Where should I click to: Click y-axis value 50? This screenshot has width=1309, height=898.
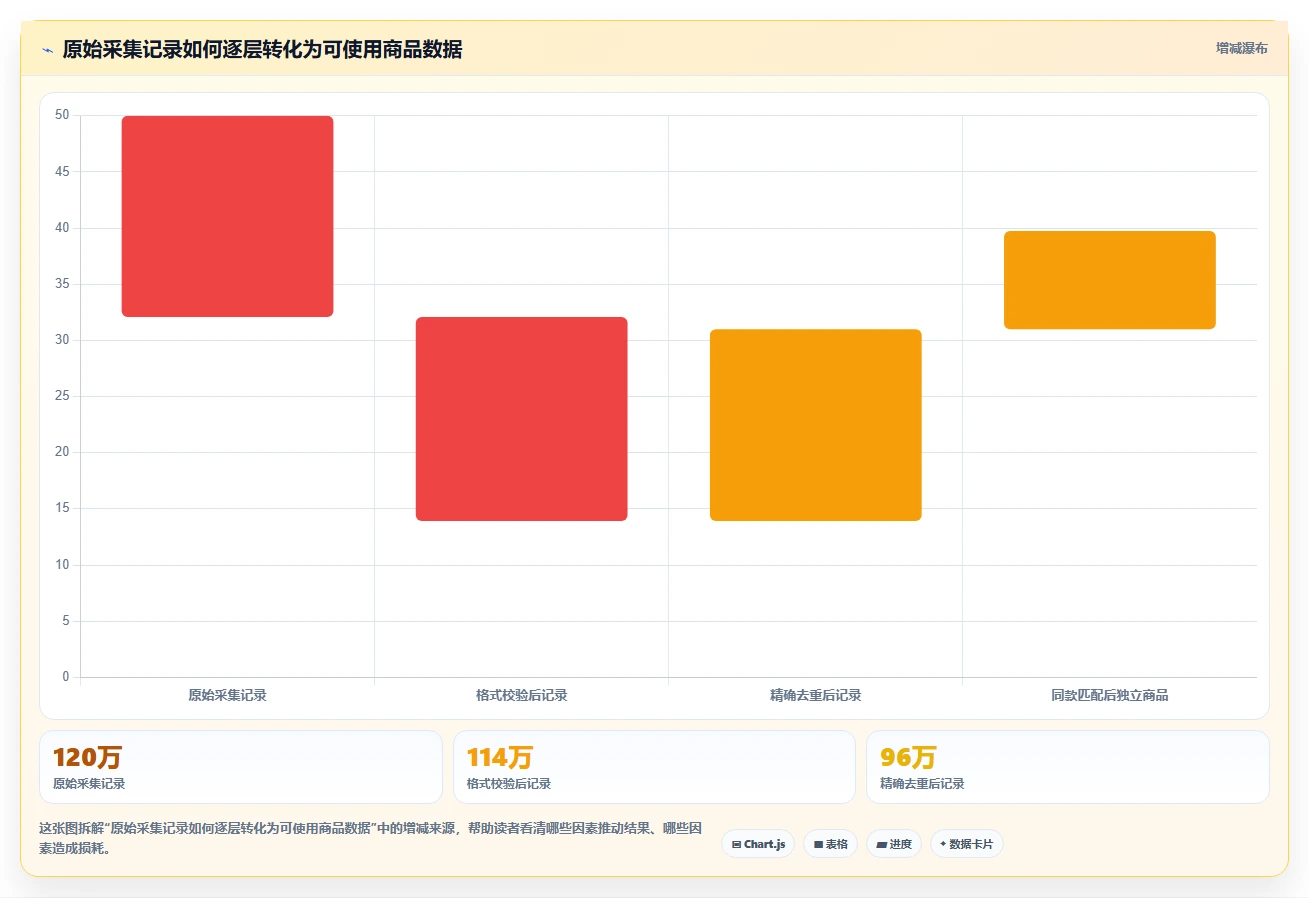pyautogui.click(x=62, y=115)
